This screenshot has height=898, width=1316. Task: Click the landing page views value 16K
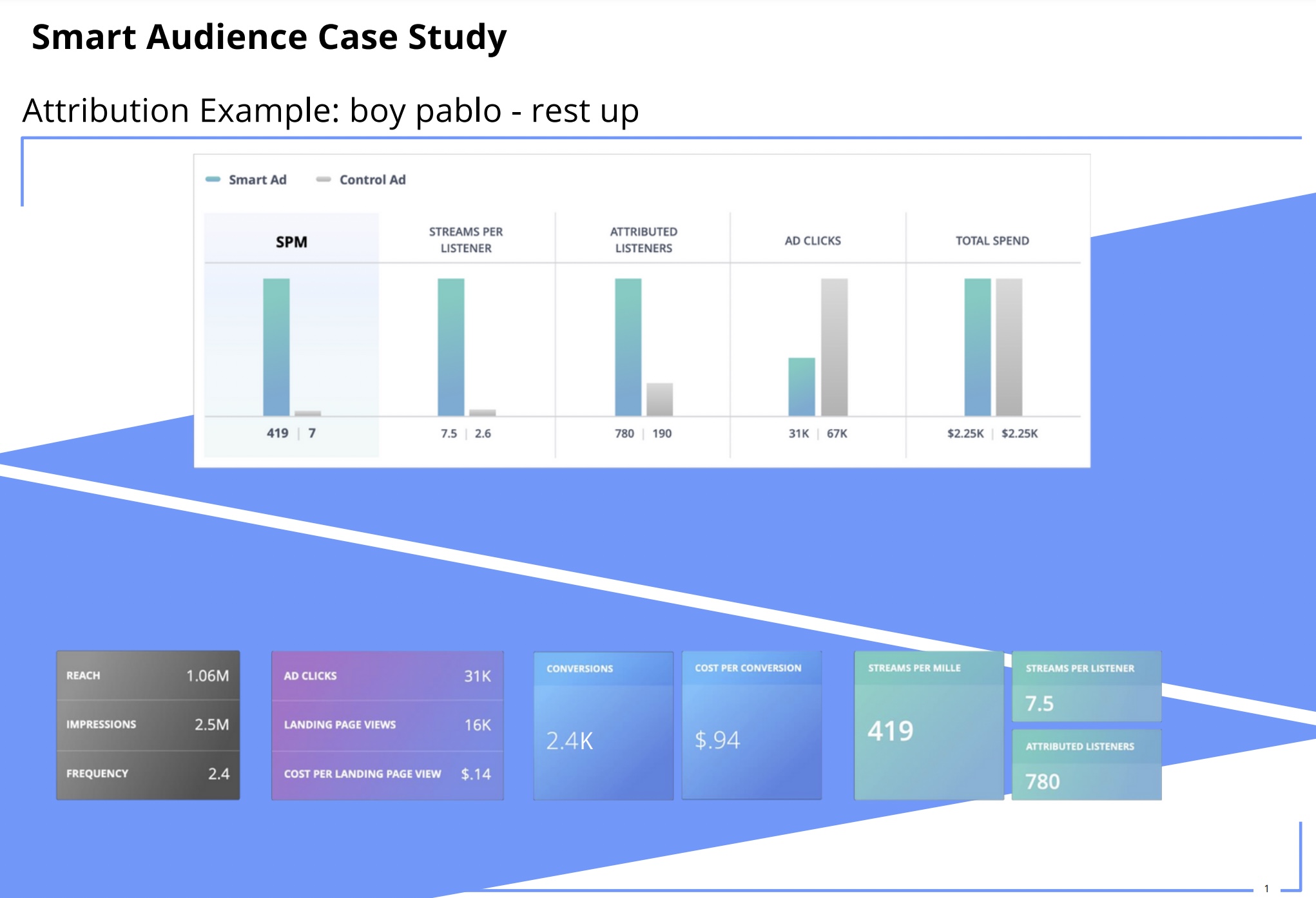click(478, 725)
